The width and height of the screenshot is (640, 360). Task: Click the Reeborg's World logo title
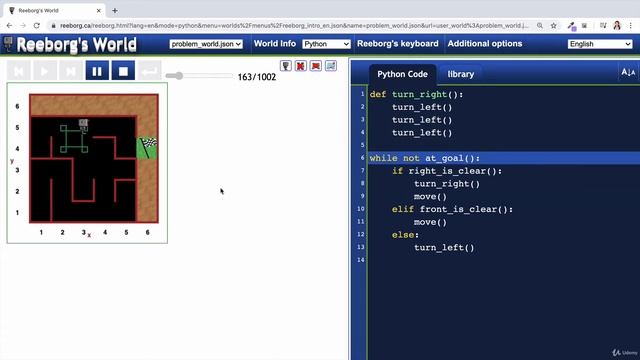click(x=76, y=45)
